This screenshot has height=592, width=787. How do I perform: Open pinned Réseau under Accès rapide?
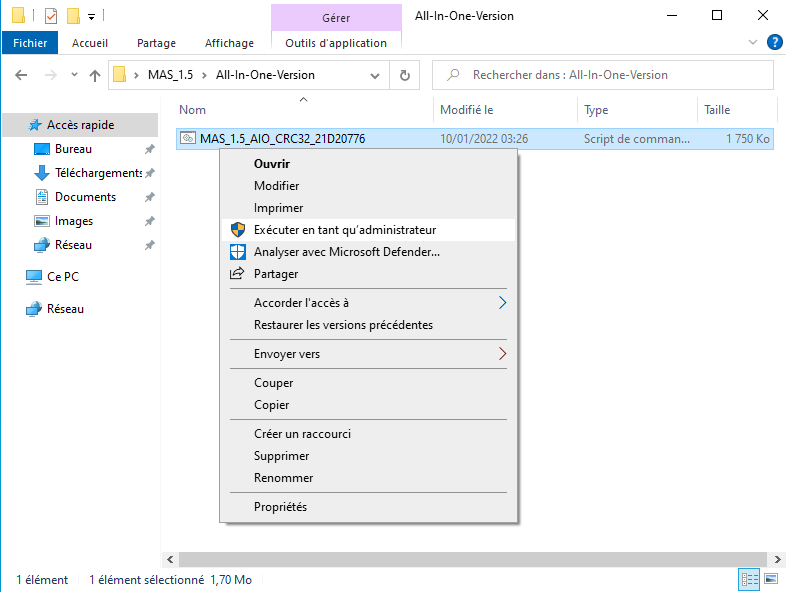pyautogui.click(x=73, y=245)
